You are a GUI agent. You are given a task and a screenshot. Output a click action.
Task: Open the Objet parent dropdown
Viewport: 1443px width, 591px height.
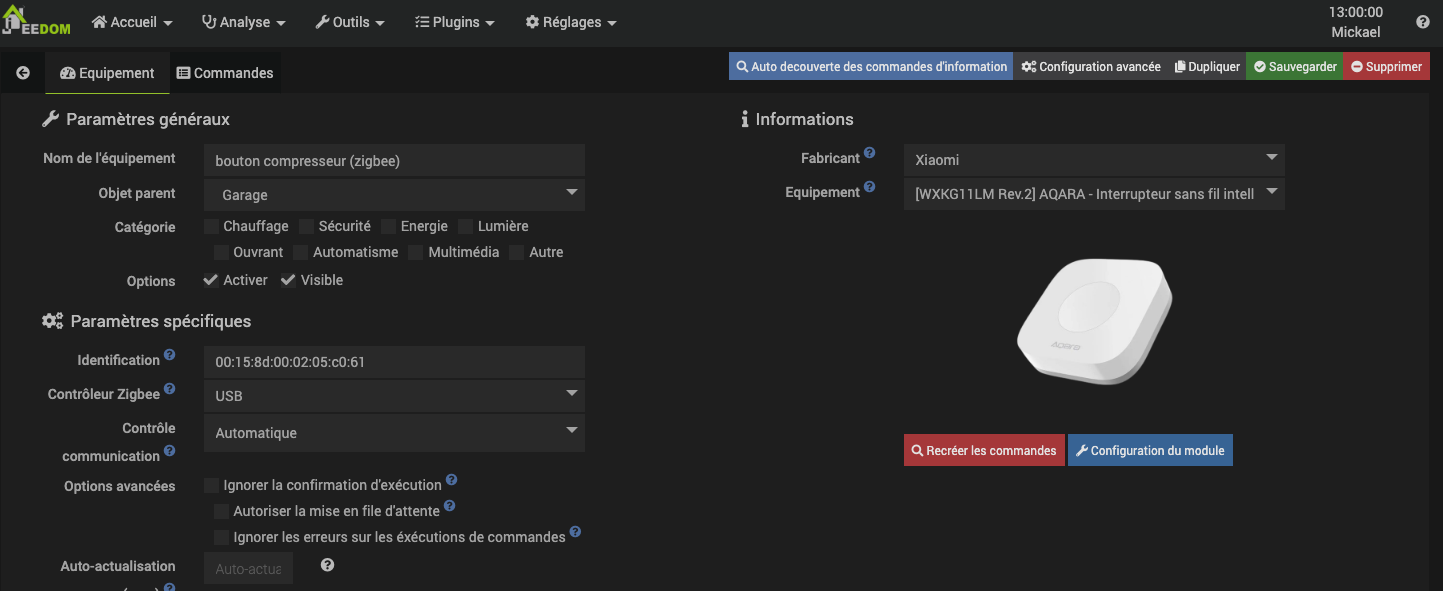[x=394, y=194]
